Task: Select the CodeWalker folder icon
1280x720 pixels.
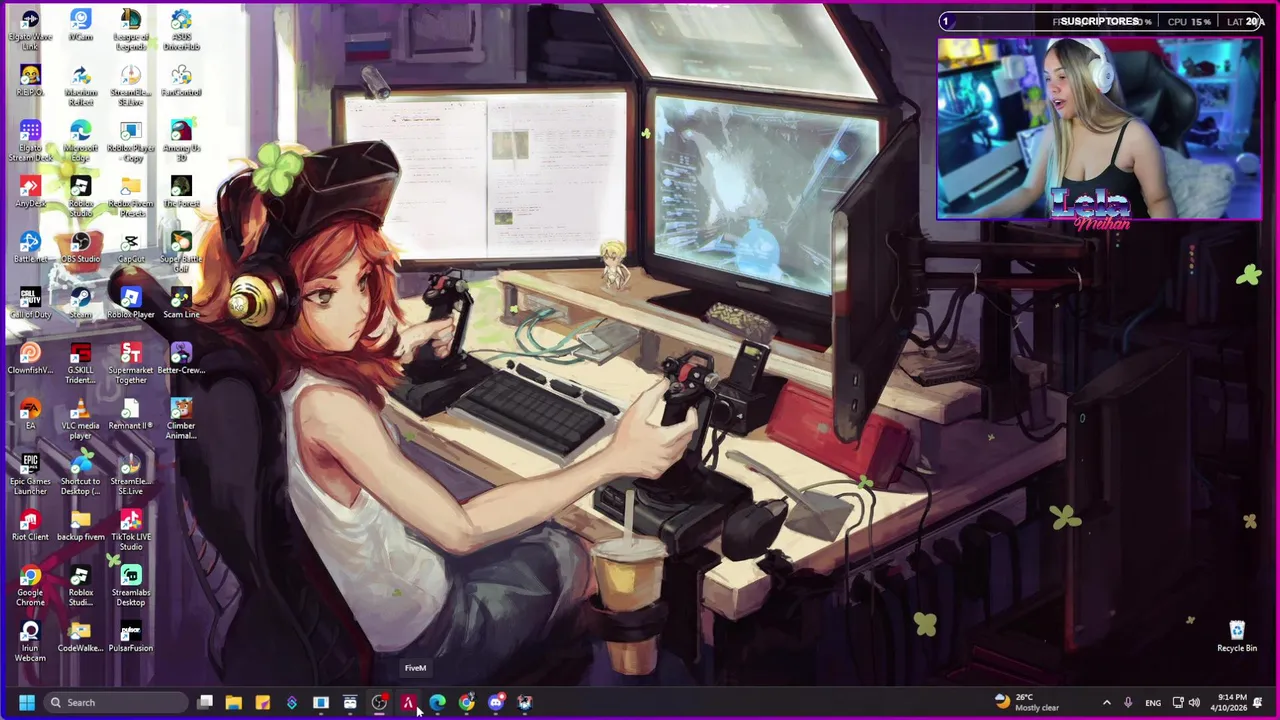Action: click(81, 637)
